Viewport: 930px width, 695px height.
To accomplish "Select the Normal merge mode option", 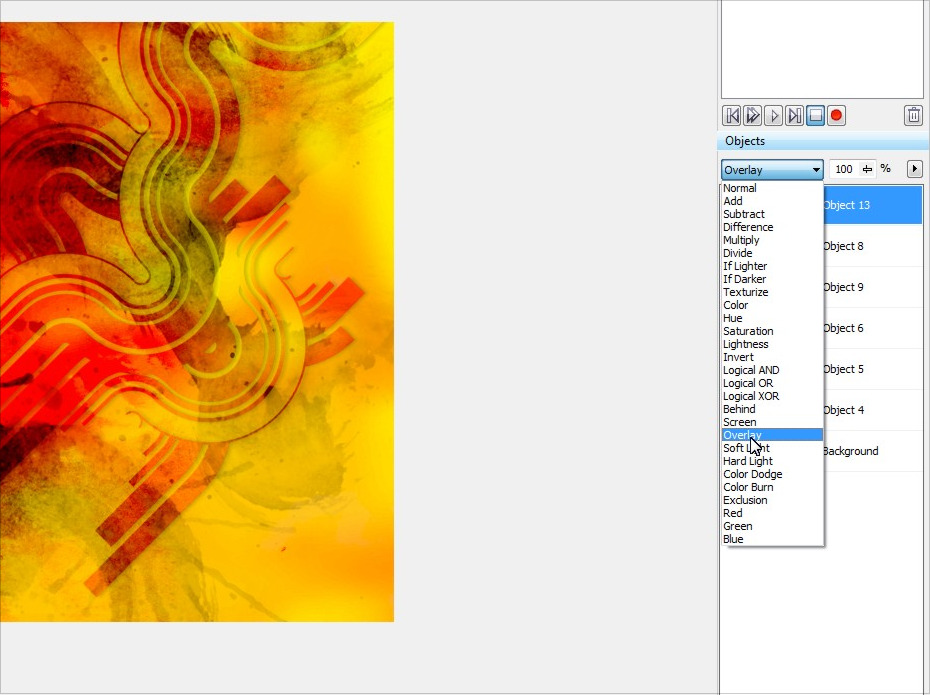I will [740, 188].
